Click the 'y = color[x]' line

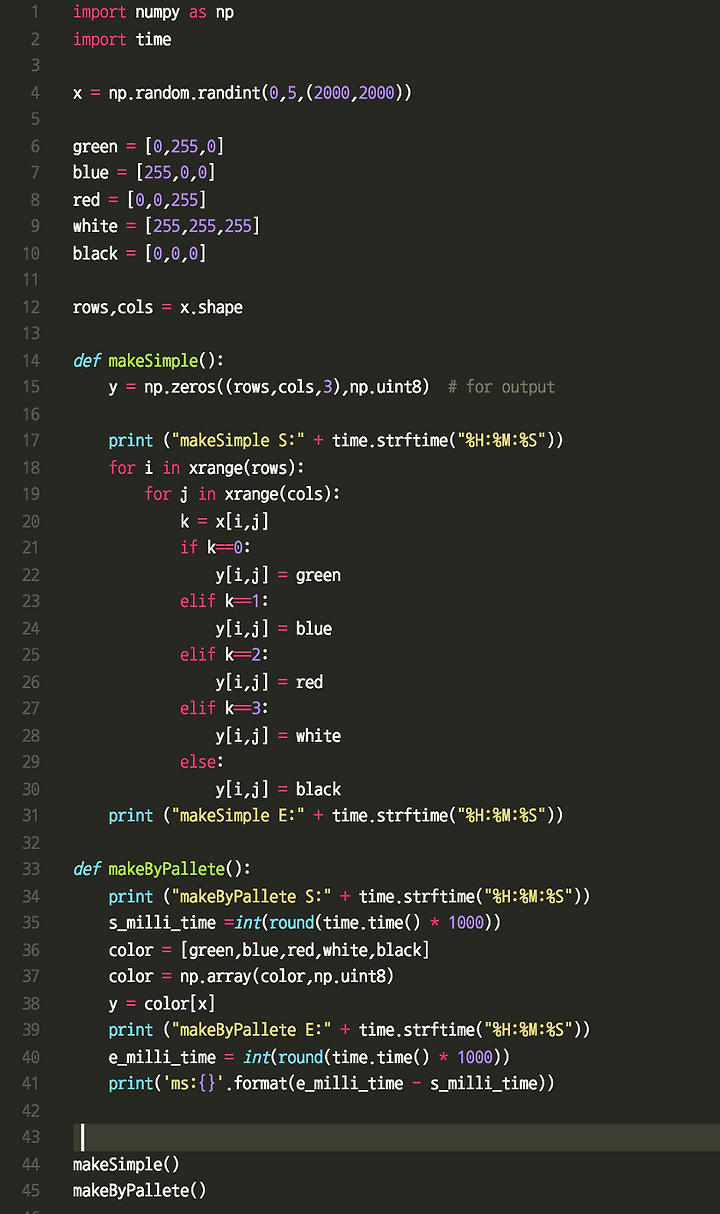point(162,1003)
